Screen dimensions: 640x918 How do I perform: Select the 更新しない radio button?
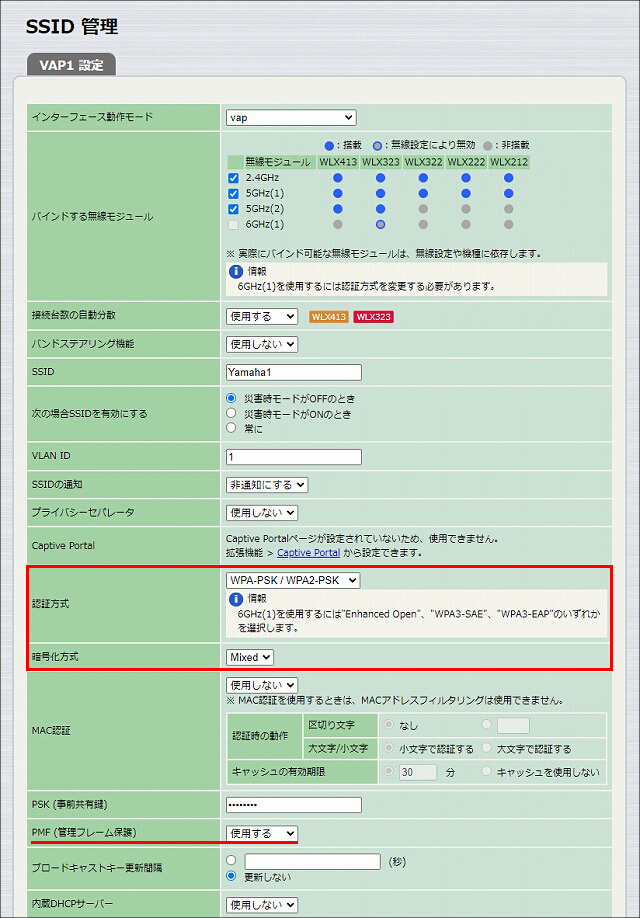tap(231, 876)
